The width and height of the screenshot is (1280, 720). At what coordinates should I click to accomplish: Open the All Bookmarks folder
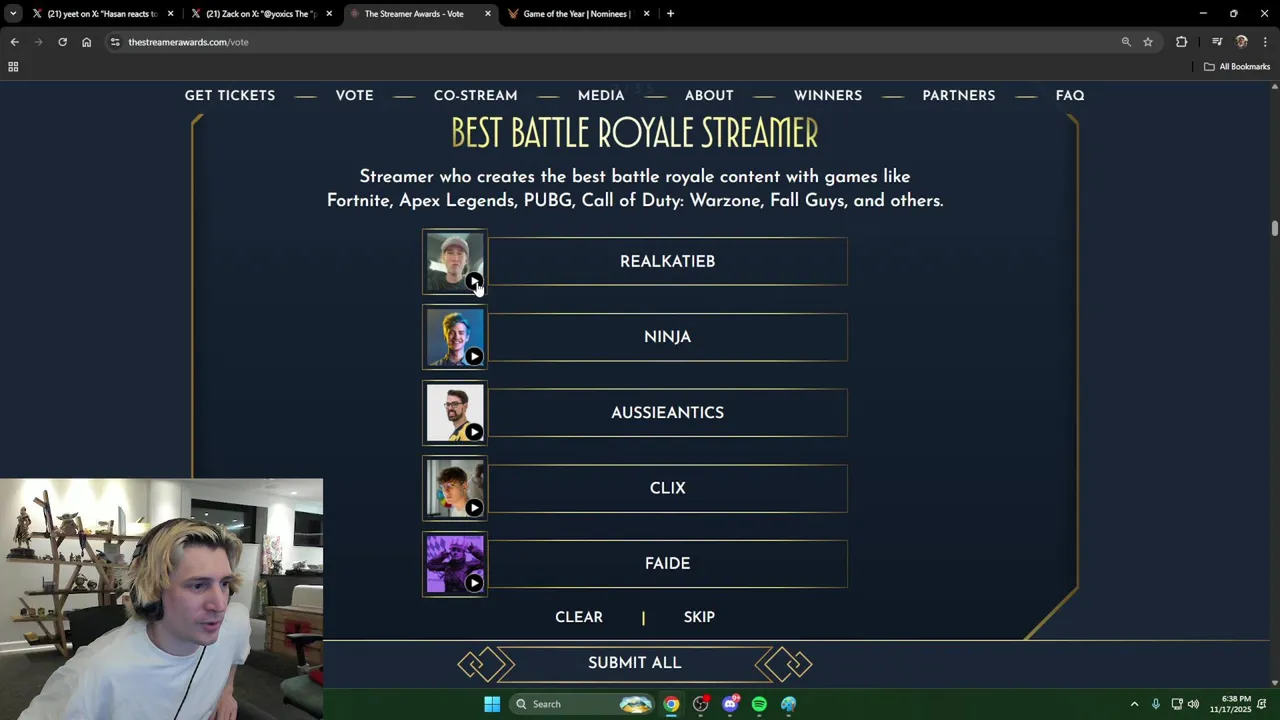[1237, 67]
